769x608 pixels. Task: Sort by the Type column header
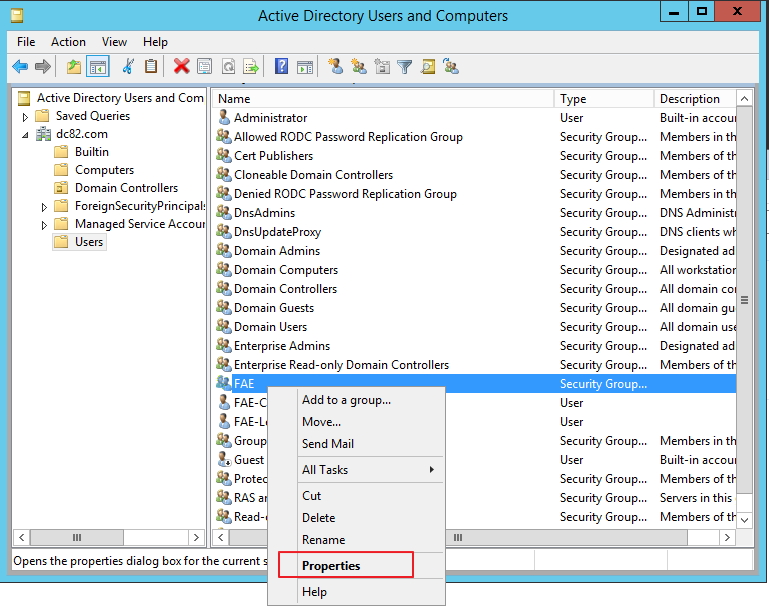click(x=604, y=99)
